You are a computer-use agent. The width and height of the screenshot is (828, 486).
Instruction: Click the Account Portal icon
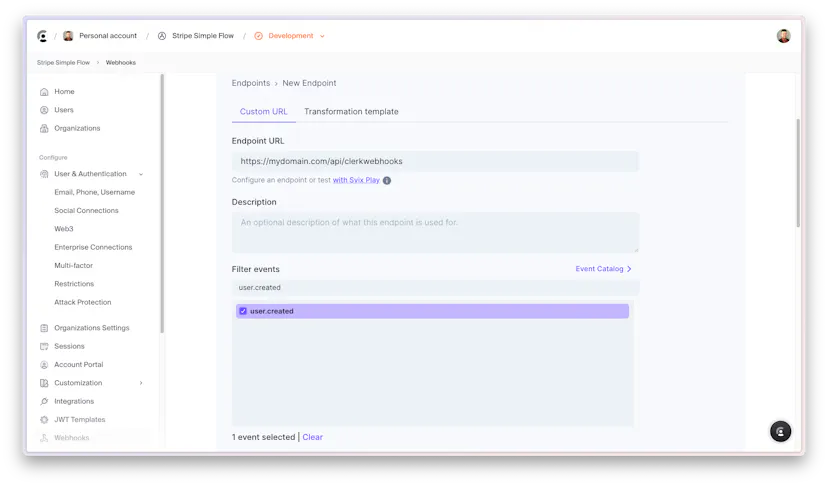[44, 364]
